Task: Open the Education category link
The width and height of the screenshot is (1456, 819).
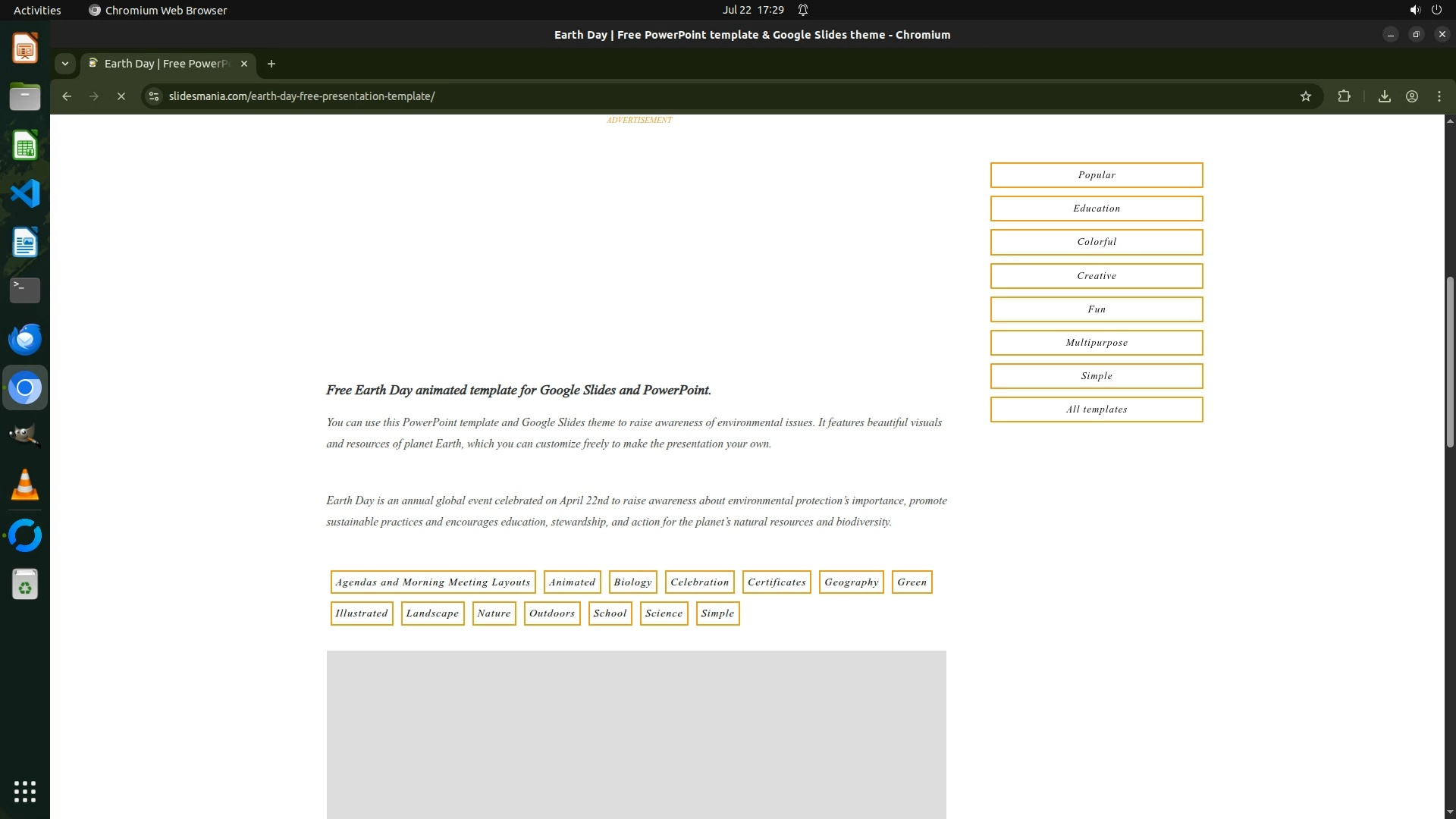Action: (x=1096, y=209)
